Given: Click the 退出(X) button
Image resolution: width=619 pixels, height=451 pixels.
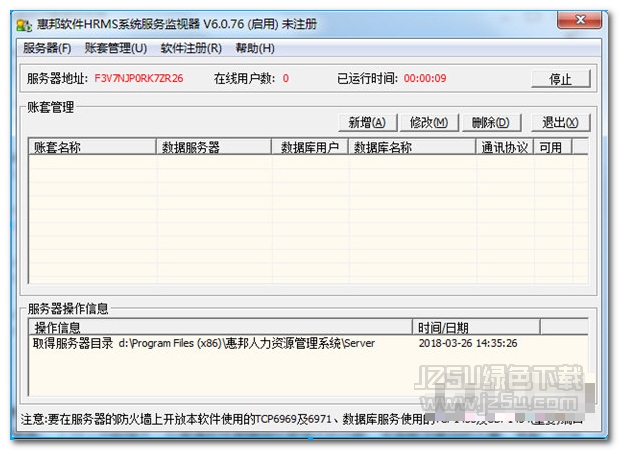Looking at the screenshot, I should (561, 123).
